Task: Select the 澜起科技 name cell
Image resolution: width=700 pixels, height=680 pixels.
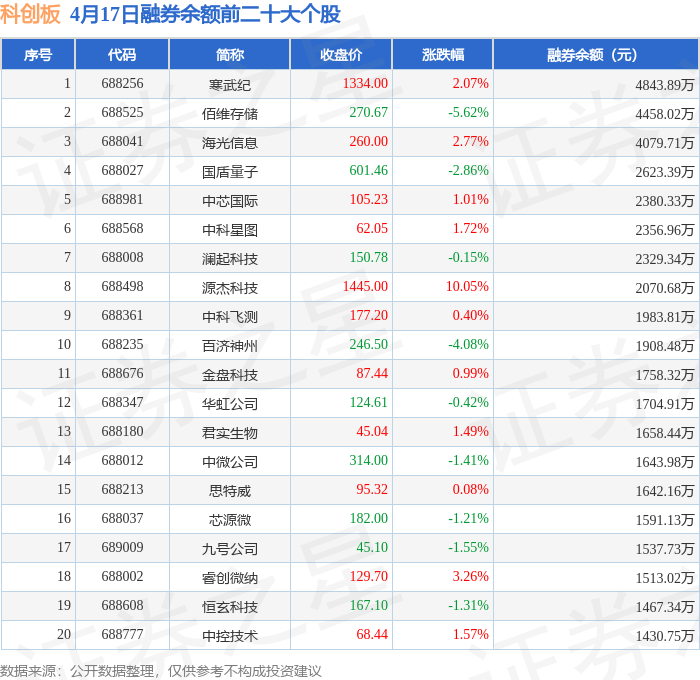Action: click(x=230, y=259)
